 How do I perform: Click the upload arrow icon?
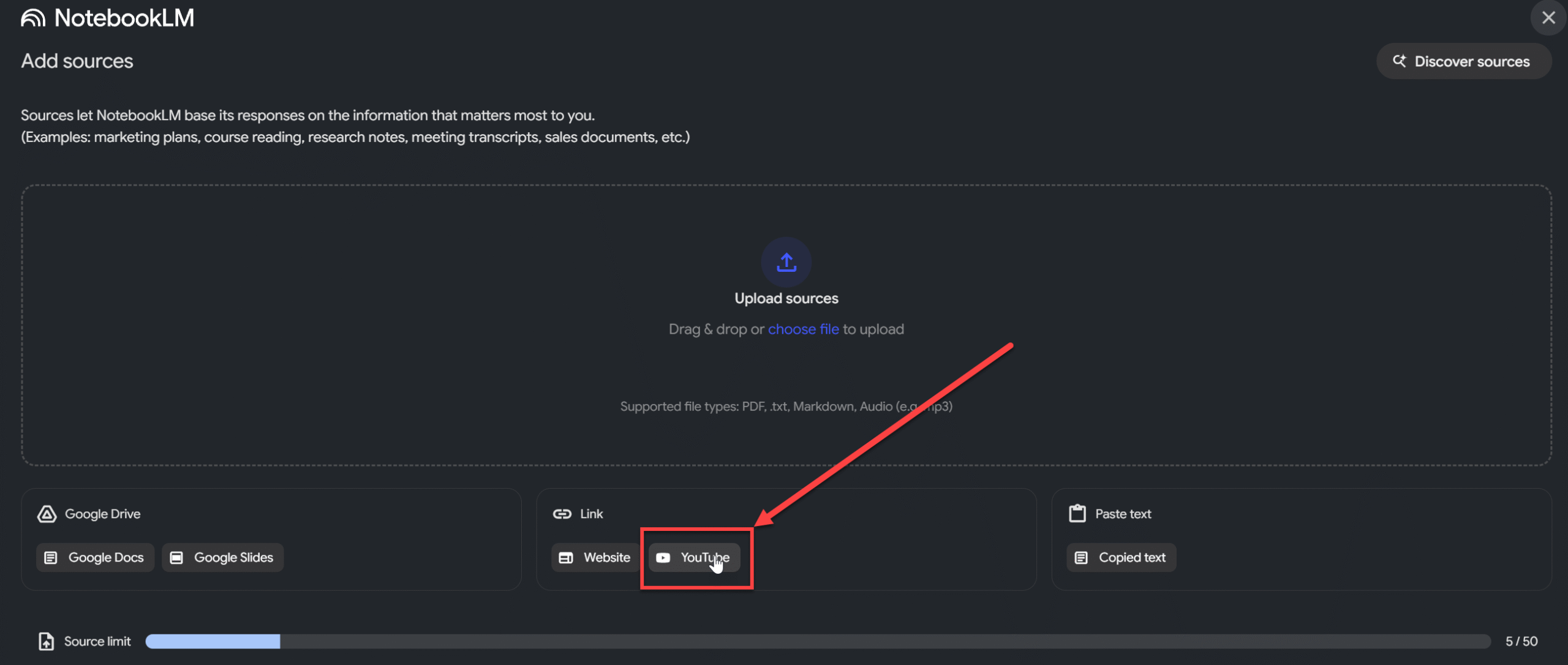[x=786, y=262]
